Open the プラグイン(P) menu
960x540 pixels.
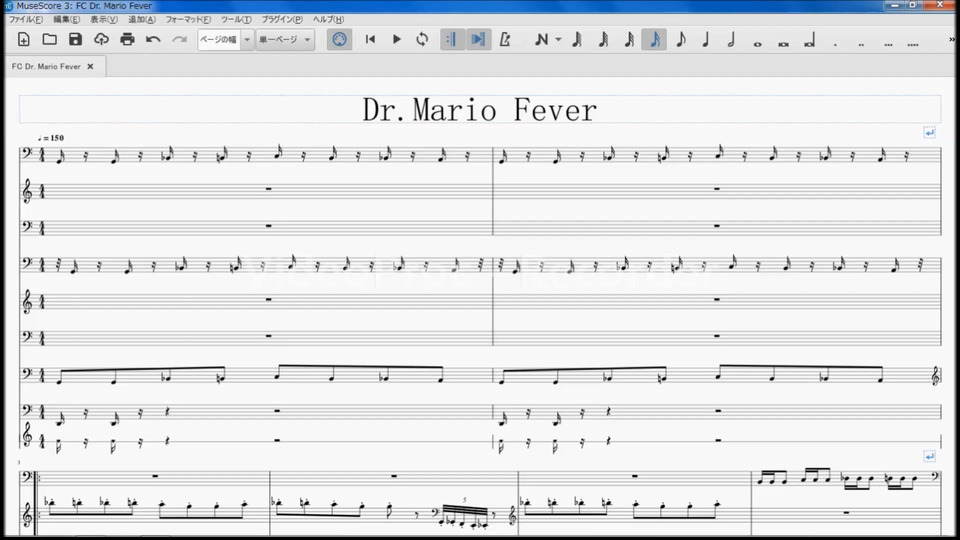coord(282,20)
